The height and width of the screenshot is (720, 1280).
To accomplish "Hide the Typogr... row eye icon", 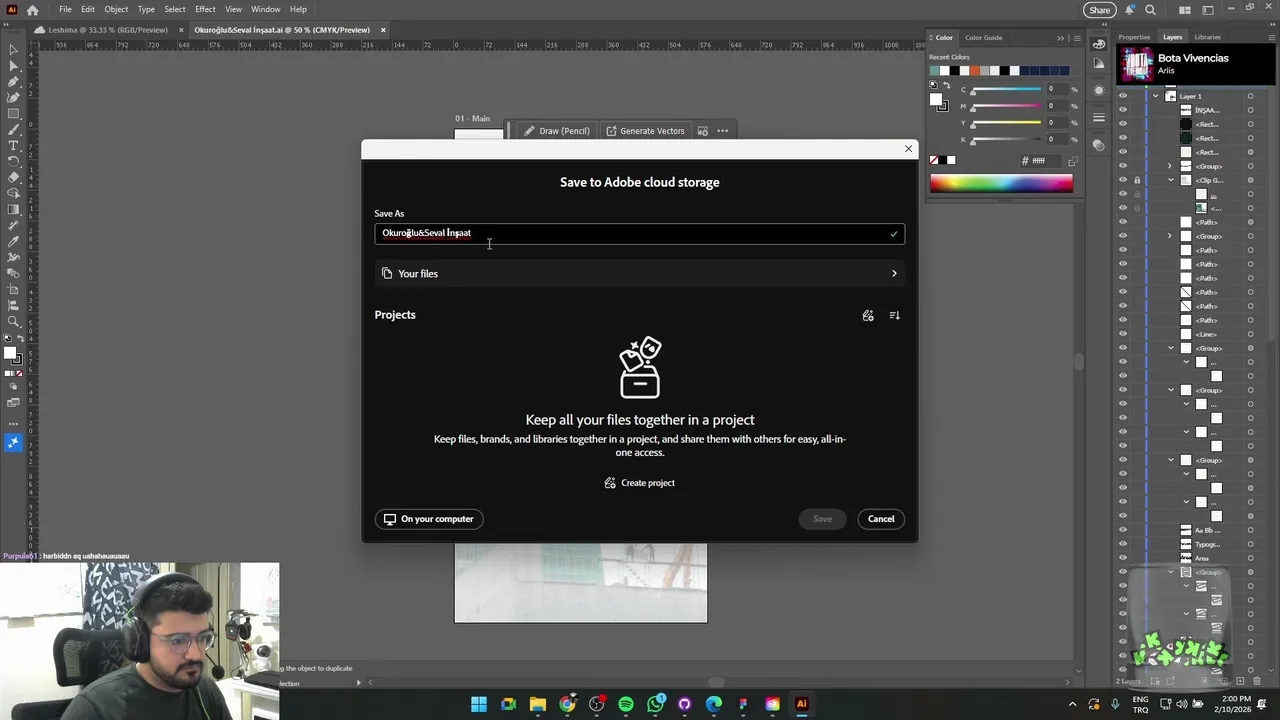I will pos(1122,544).
